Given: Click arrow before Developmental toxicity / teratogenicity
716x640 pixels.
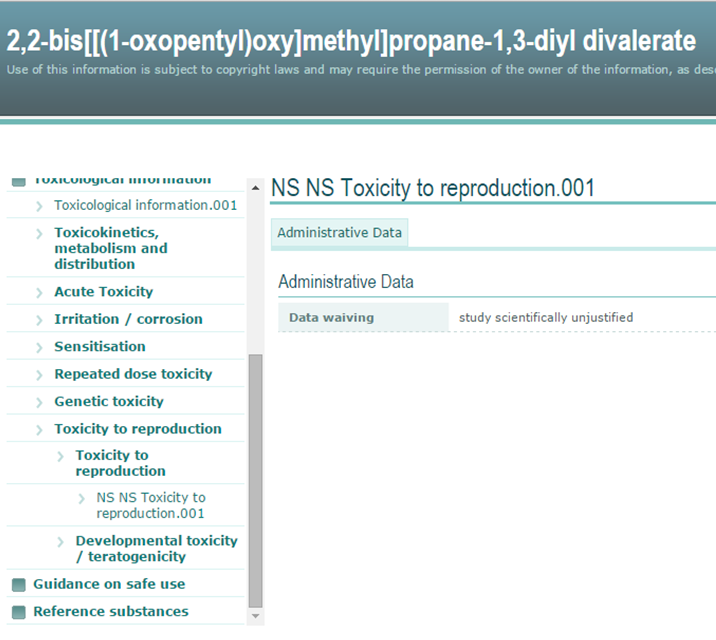Looking at the screenshot, I should coord(60,541).
